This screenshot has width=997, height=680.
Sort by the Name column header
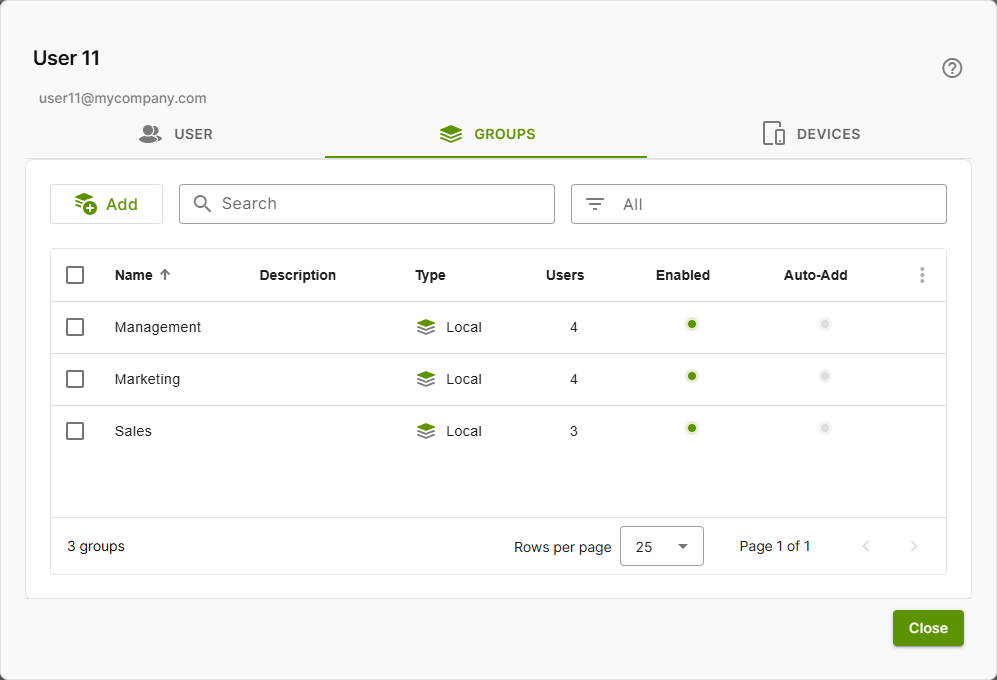134,275
